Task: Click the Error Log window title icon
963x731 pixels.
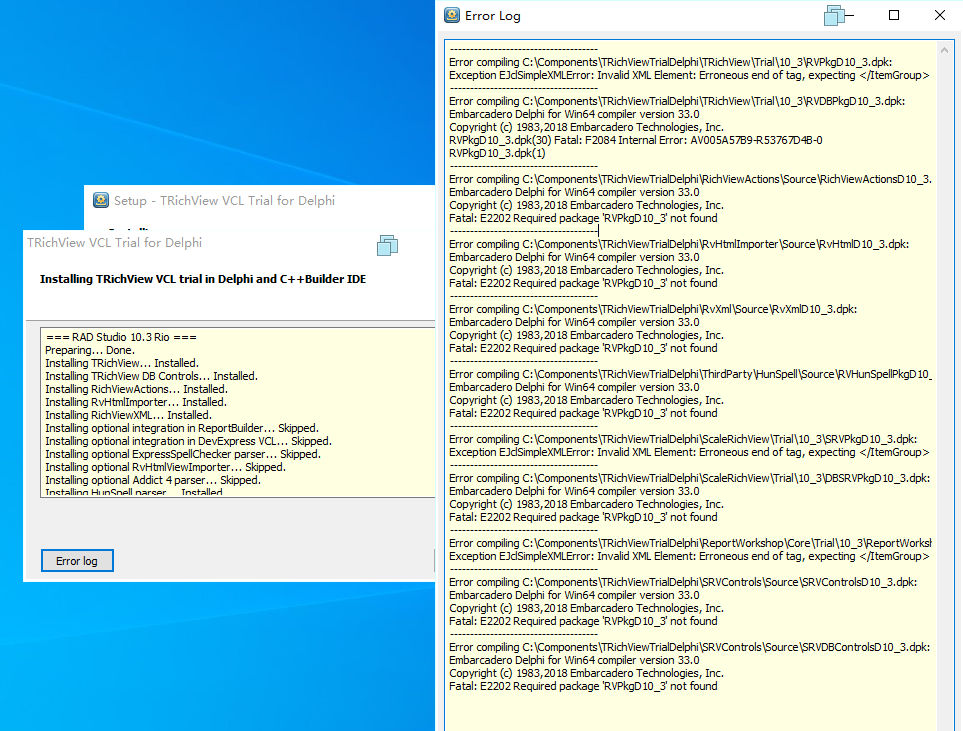Action: (452, 15)
